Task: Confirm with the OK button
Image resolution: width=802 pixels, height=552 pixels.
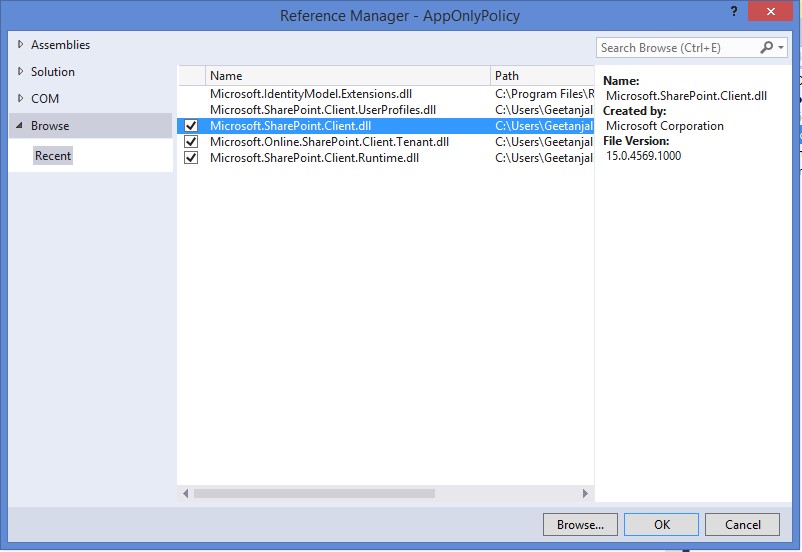Action: click(661, 524)
